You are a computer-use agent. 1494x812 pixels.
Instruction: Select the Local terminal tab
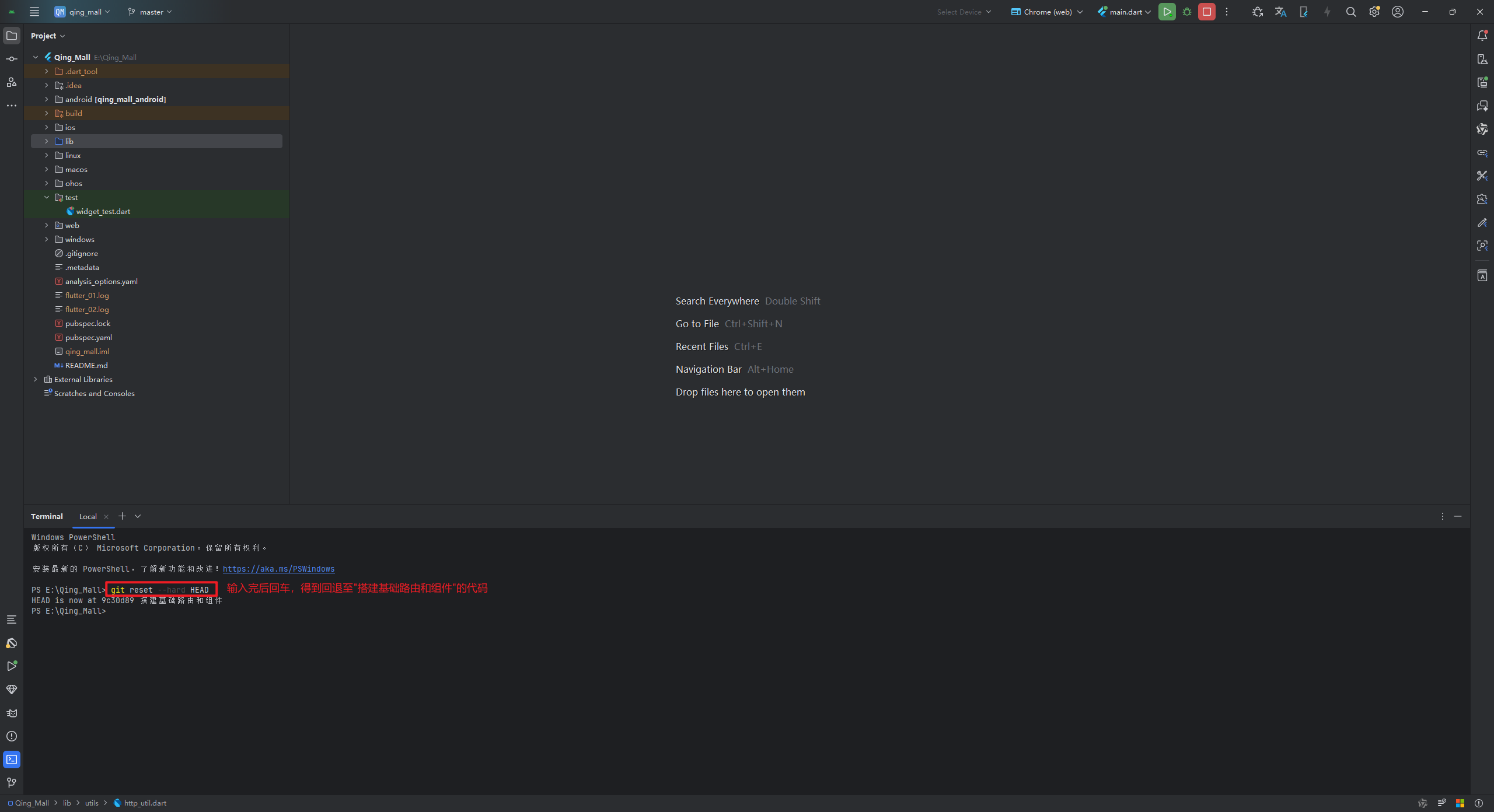88,516
